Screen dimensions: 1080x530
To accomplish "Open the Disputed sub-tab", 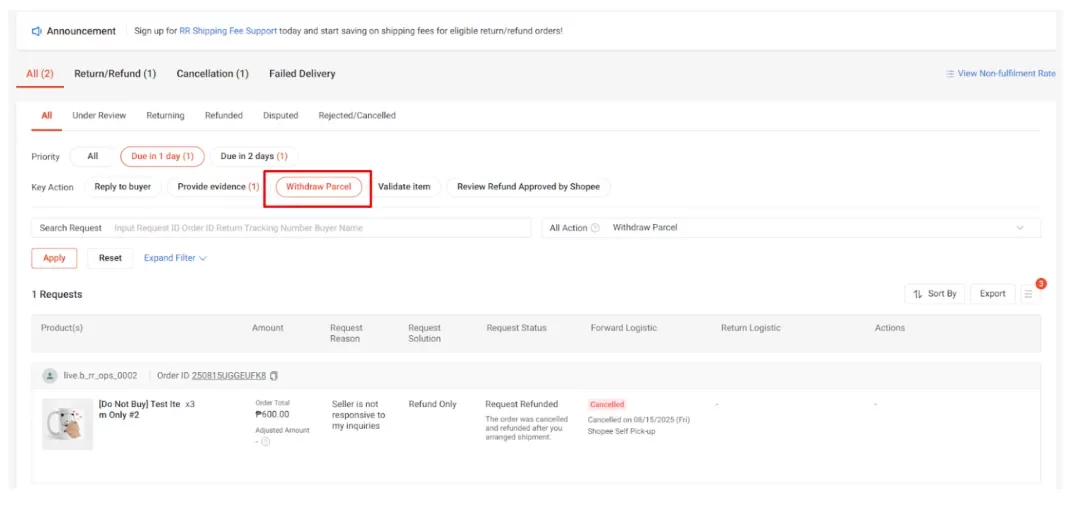I will 280,116.
